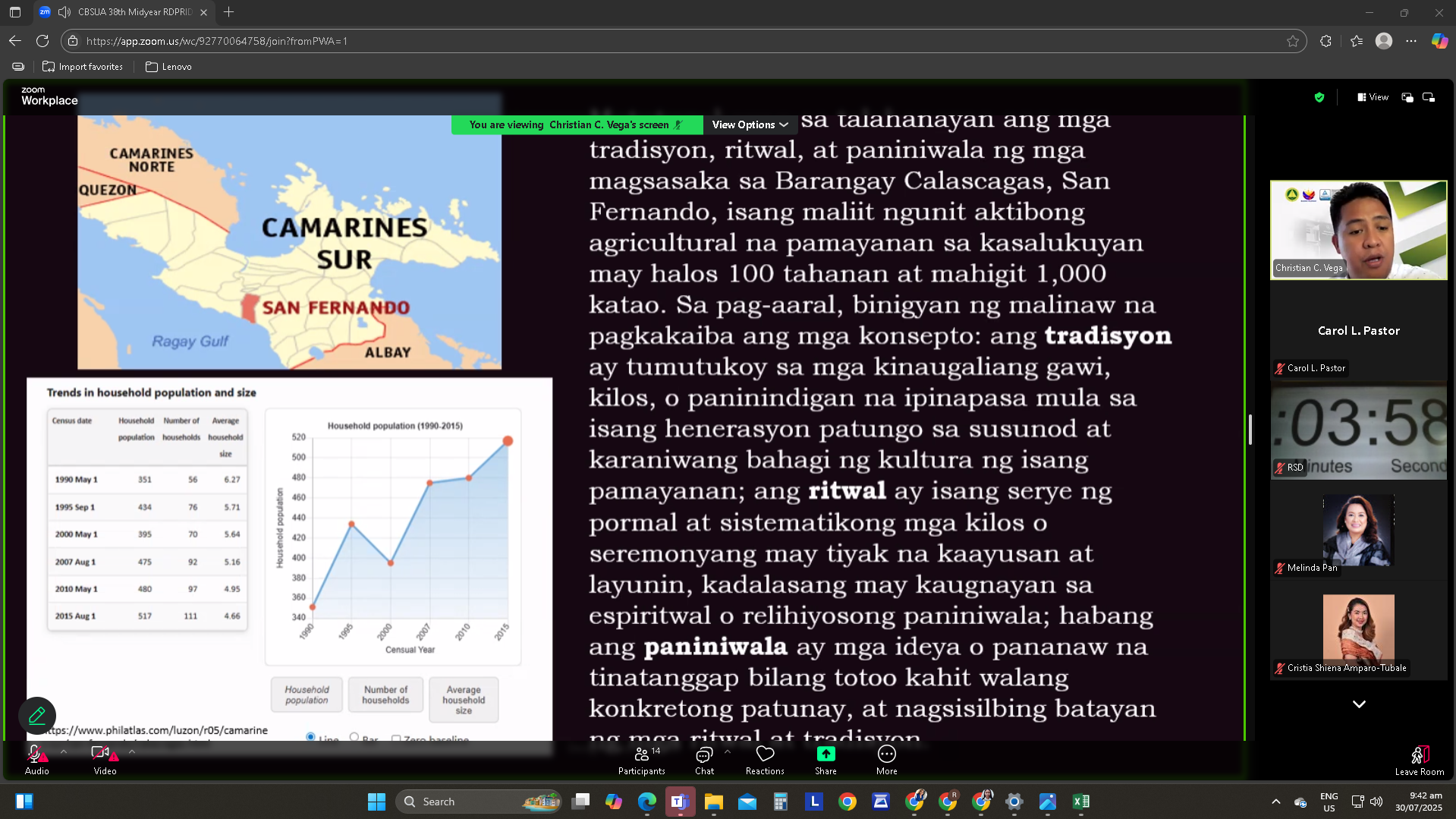Click the Leave Room icon
1456x819 pixels.
pos(1420,754)
